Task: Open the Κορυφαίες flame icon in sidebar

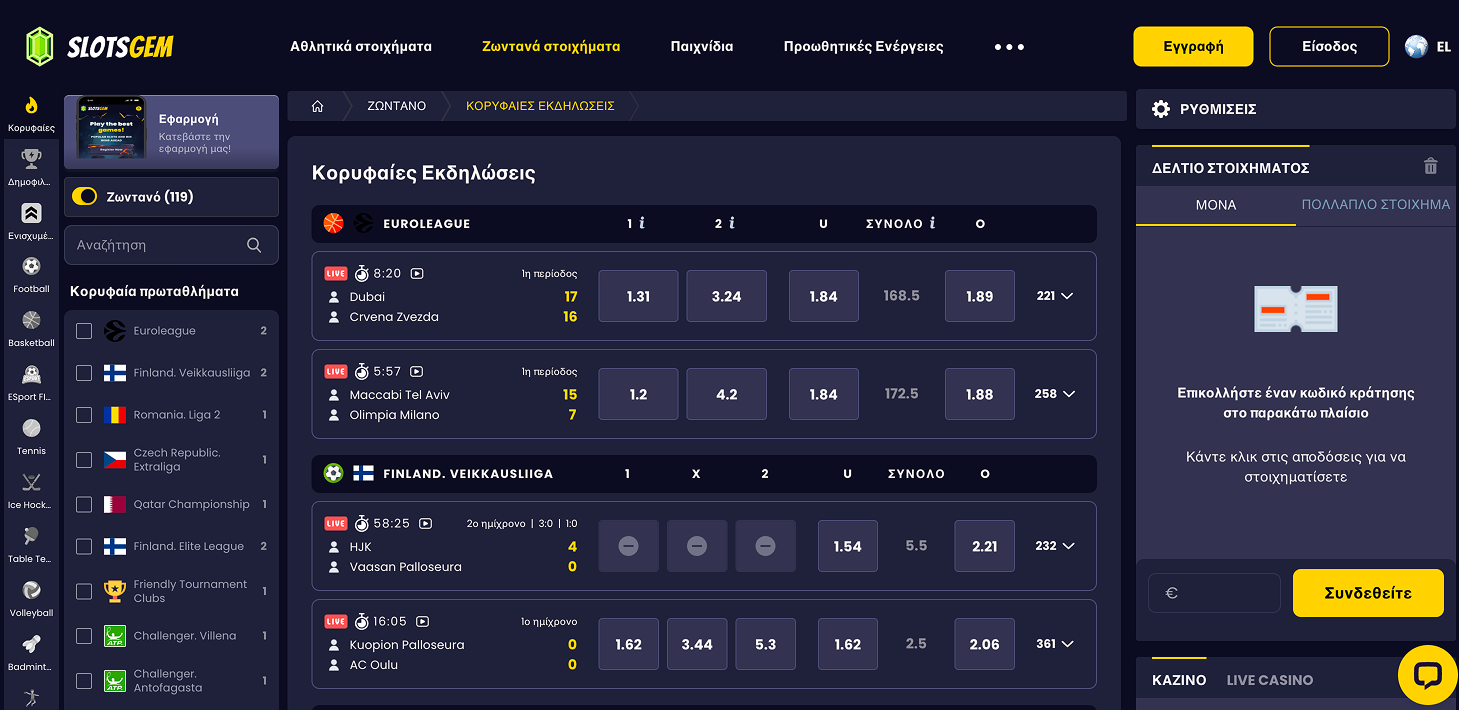Action: [31, 105]
